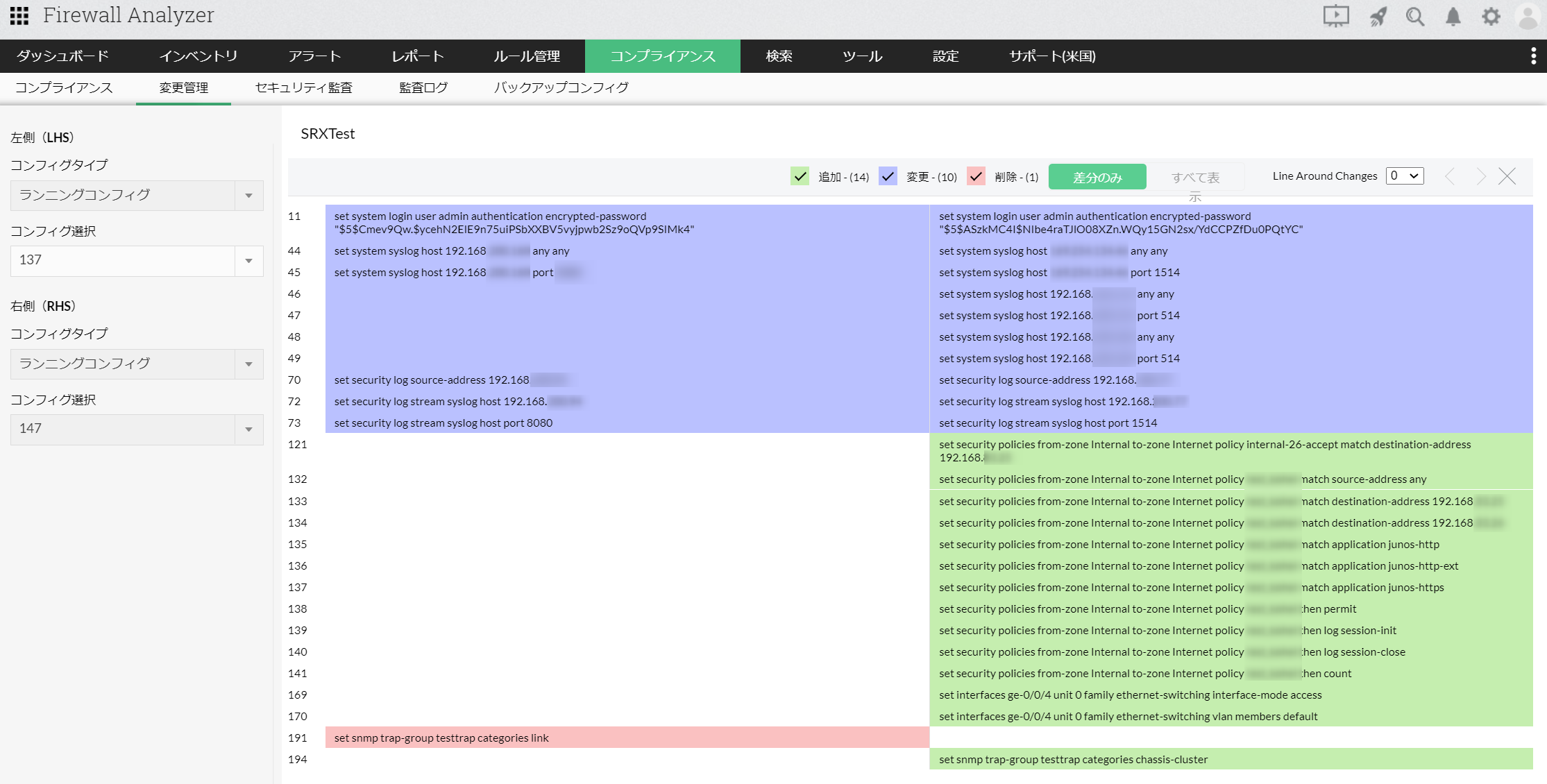Open the search magnifier icon
This screenshot has width=1547, height=784.
[1415, 16]
